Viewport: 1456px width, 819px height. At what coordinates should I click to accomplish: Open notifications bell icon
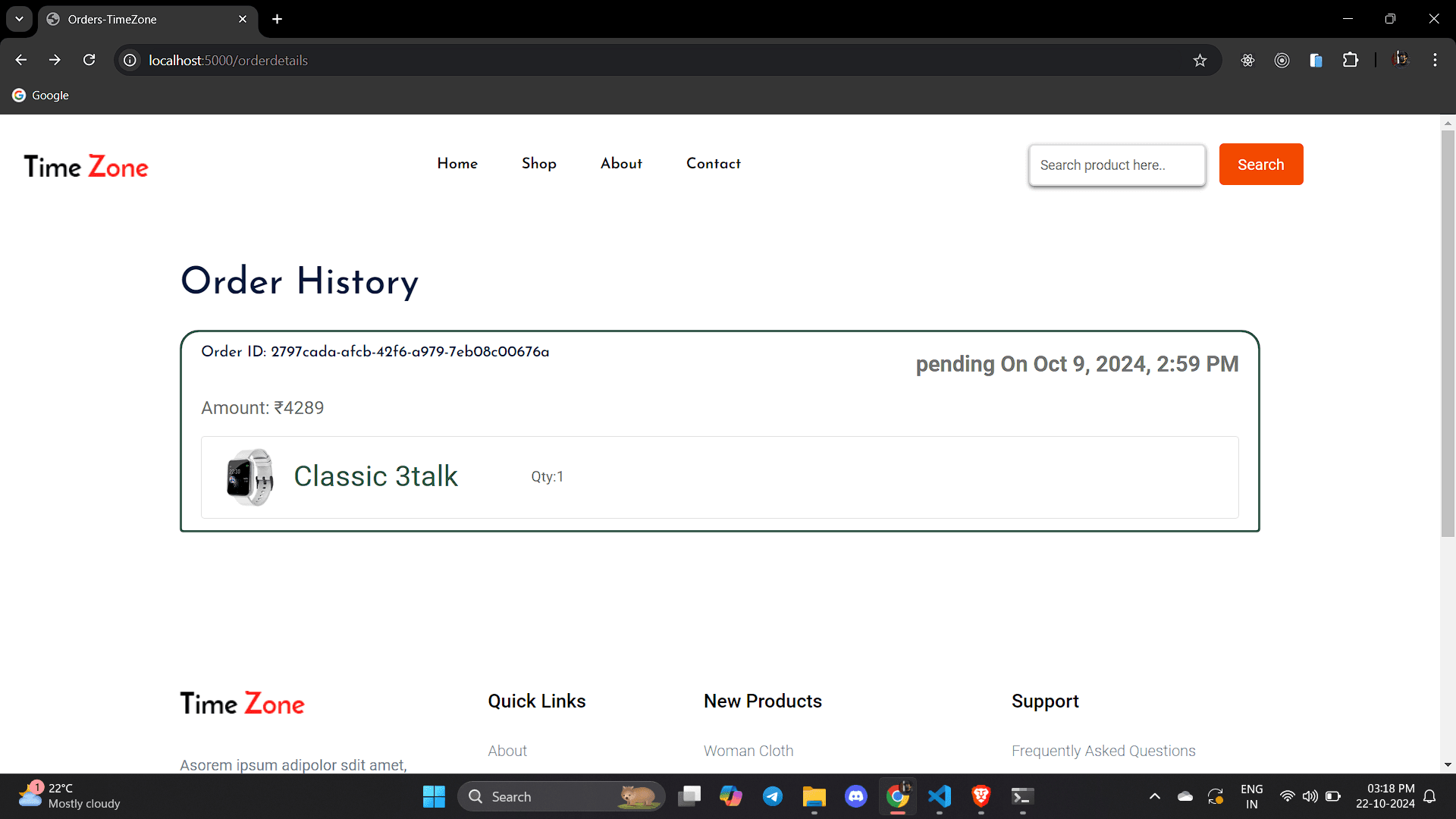click(x=1429, y=796)
